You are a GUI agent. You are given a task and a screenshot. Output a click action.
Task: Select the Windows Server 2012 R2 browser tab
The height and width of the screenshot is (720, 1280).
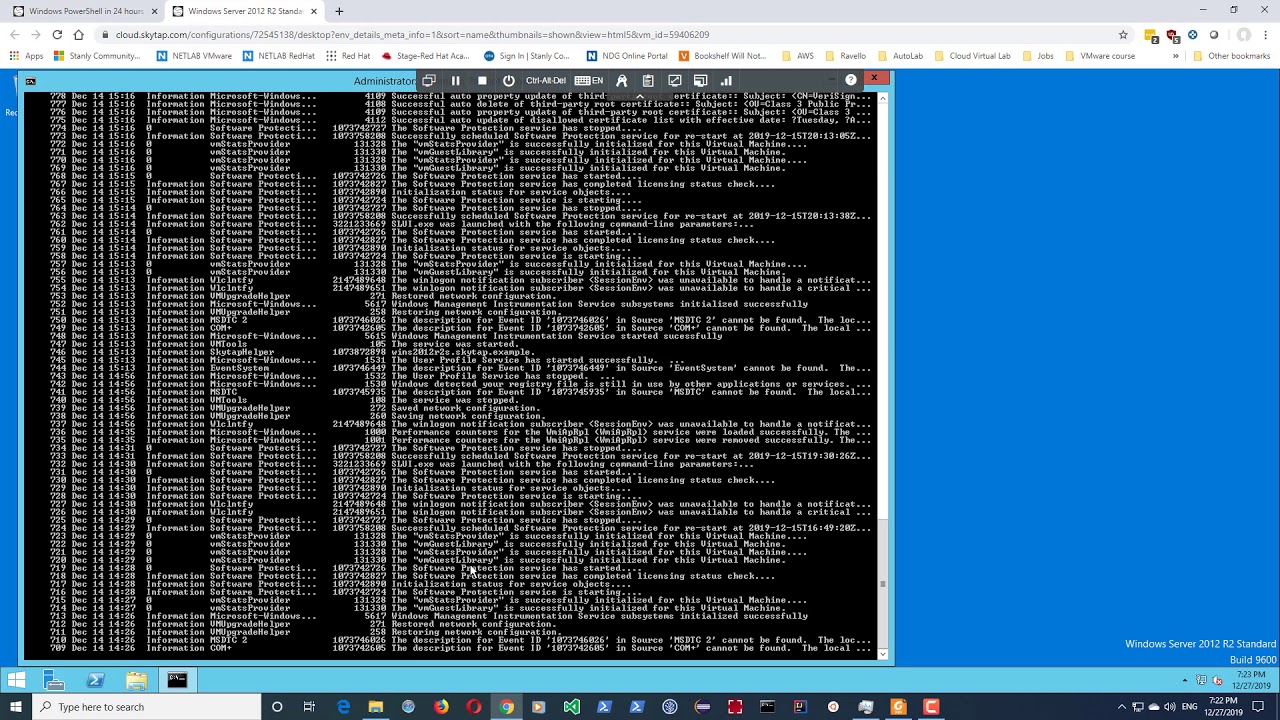(244, 11)
